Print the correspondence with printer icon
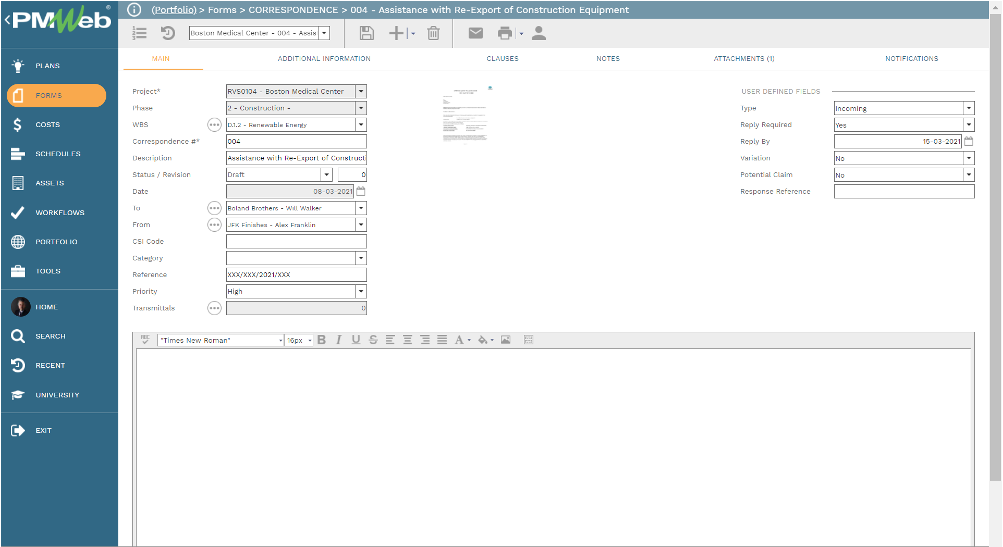The height and width of the screenshot is (547, 1003). 505,33
